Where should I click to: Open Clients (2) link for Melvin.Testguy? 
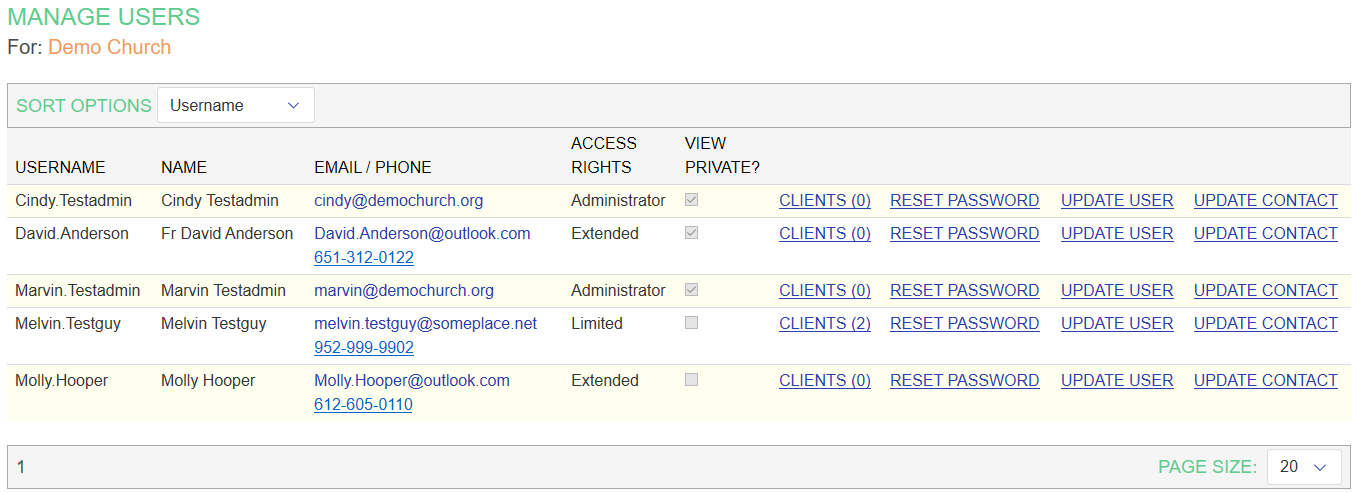[825, 324]
